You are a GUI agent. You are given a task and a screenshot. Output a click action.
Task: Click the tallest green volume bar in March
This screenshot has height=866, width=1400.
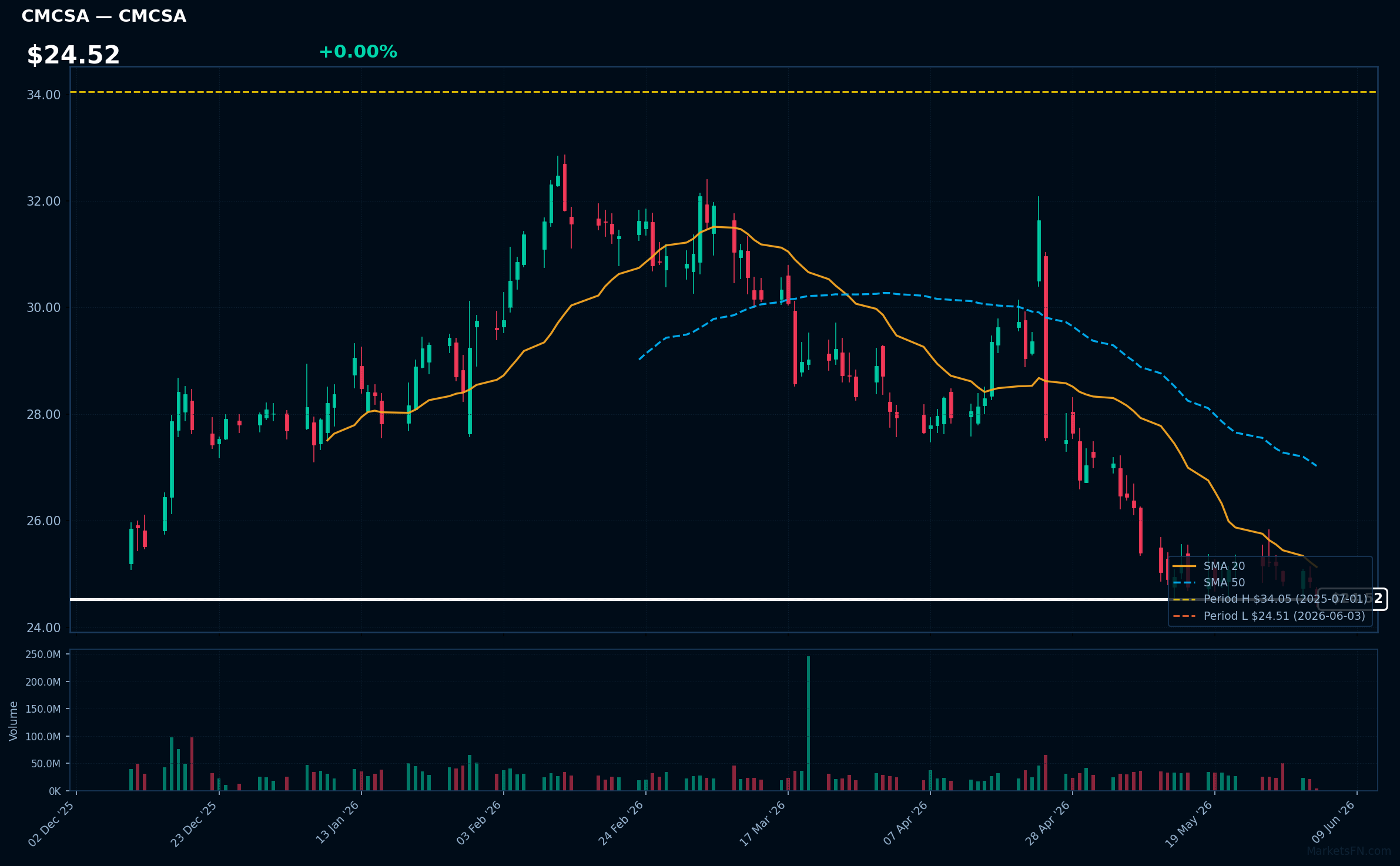click(808, 723)
